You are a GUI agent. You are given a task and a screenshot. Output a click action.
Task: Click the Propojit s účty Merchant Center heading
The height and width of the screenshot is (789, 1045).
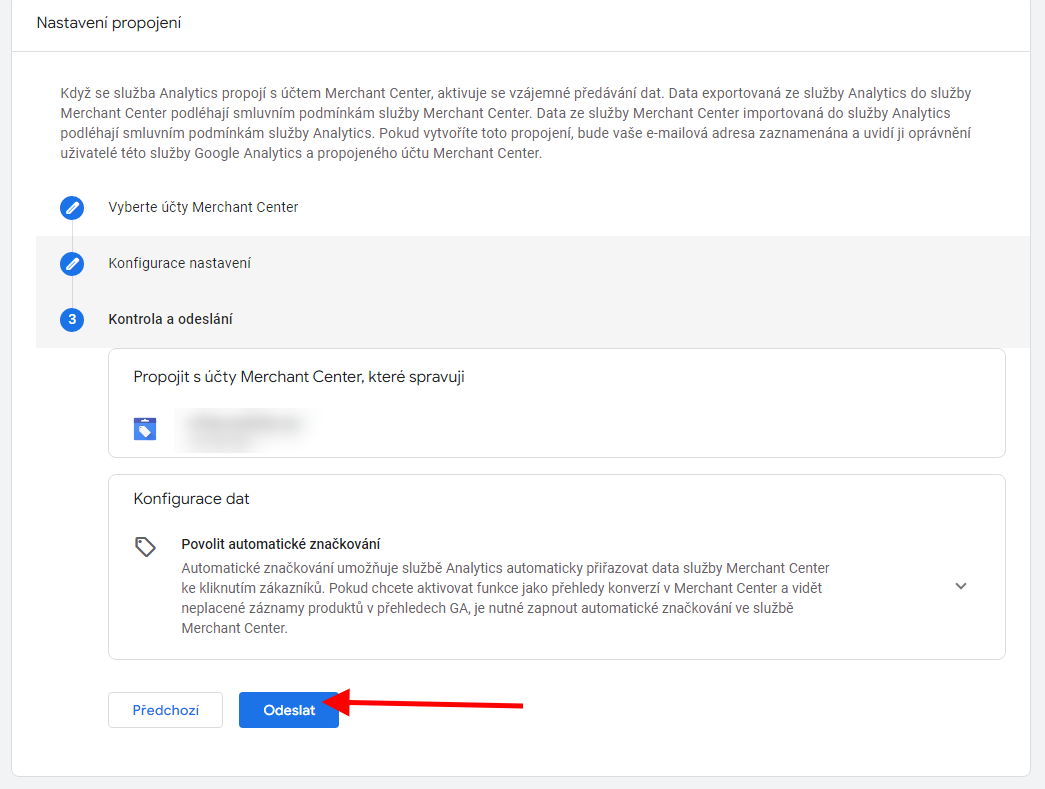pos(298,377)
